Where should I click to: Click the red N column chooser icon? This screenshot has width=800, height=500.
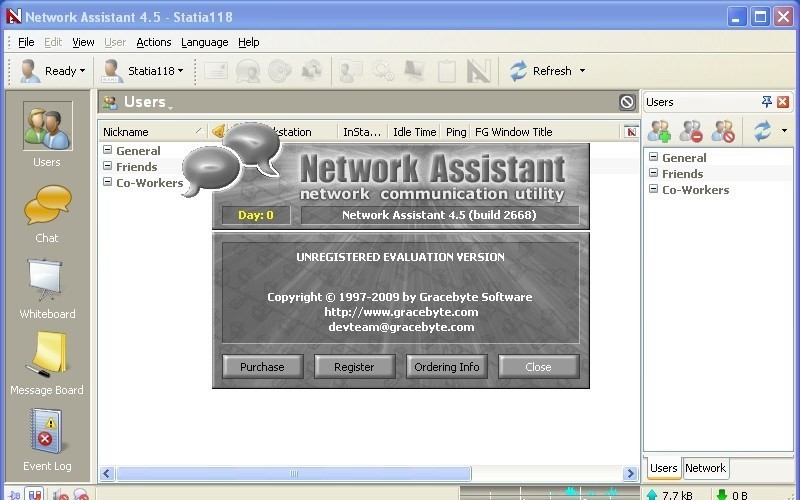point(632,132)
